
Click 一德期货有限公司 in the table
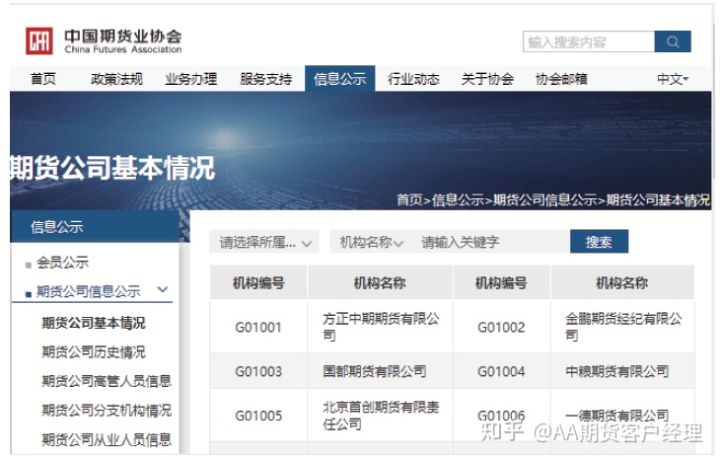[x=617, y=416]
